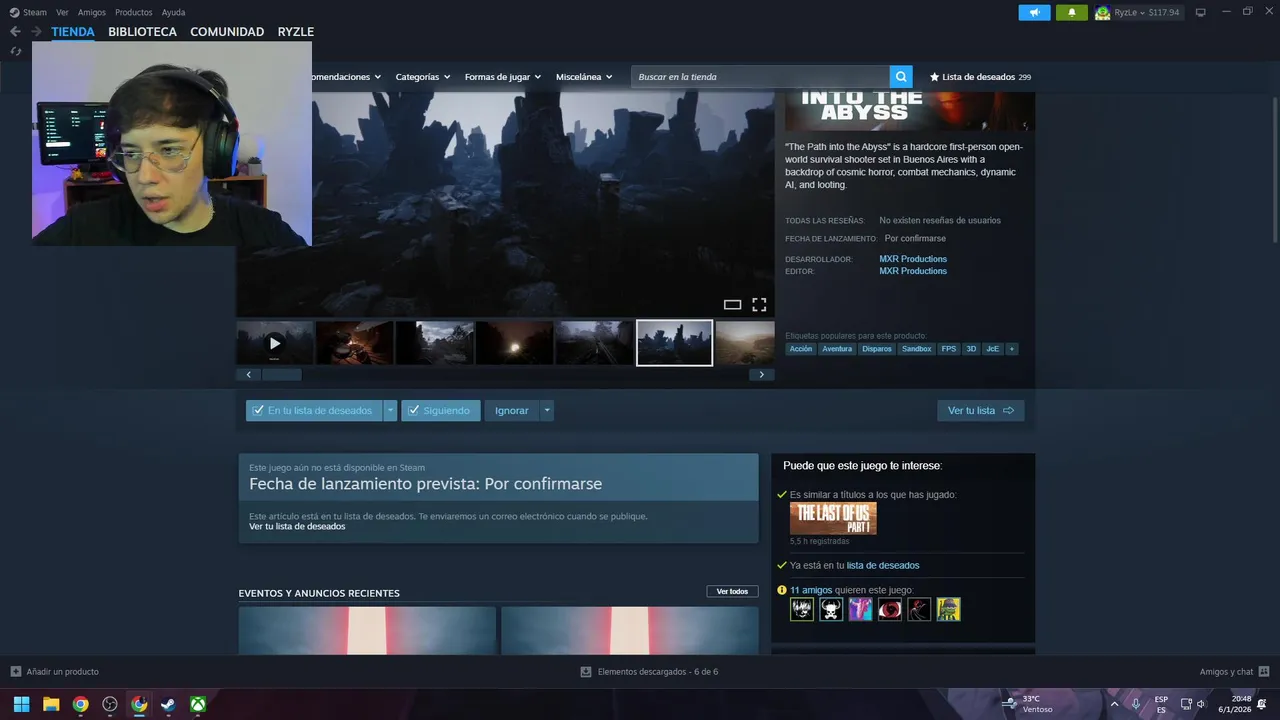Open the ESP language indicator in taskbar
1280x720 pixels.
(1161, 704)
